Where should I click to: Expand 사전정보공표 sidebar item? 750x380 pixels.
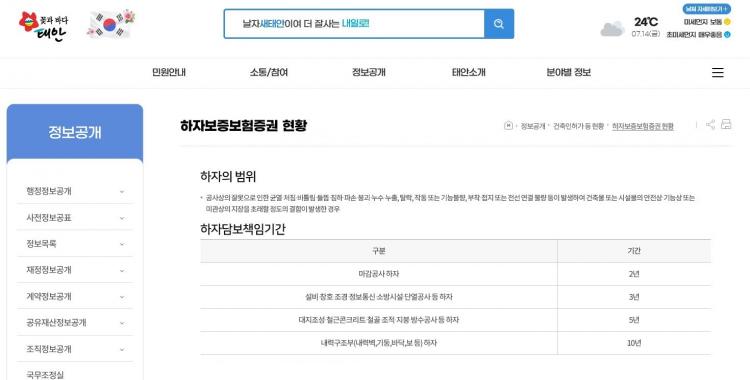[x=75, y=218]
